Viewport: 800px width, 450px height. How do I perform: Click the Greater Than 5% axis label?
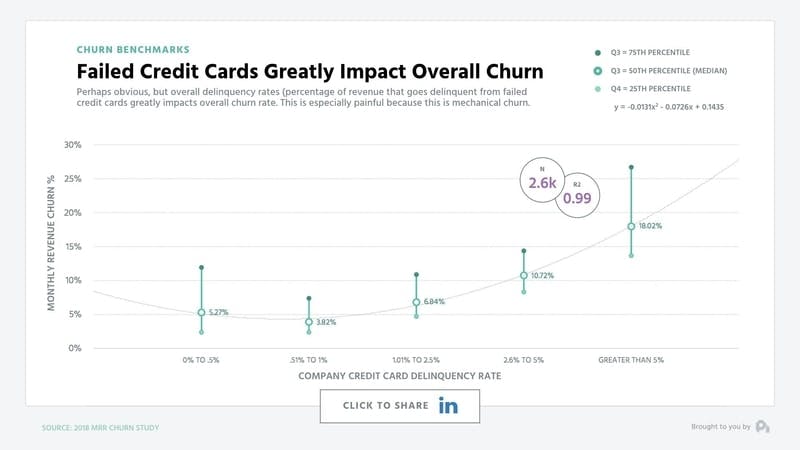click(x=630, y=358)
